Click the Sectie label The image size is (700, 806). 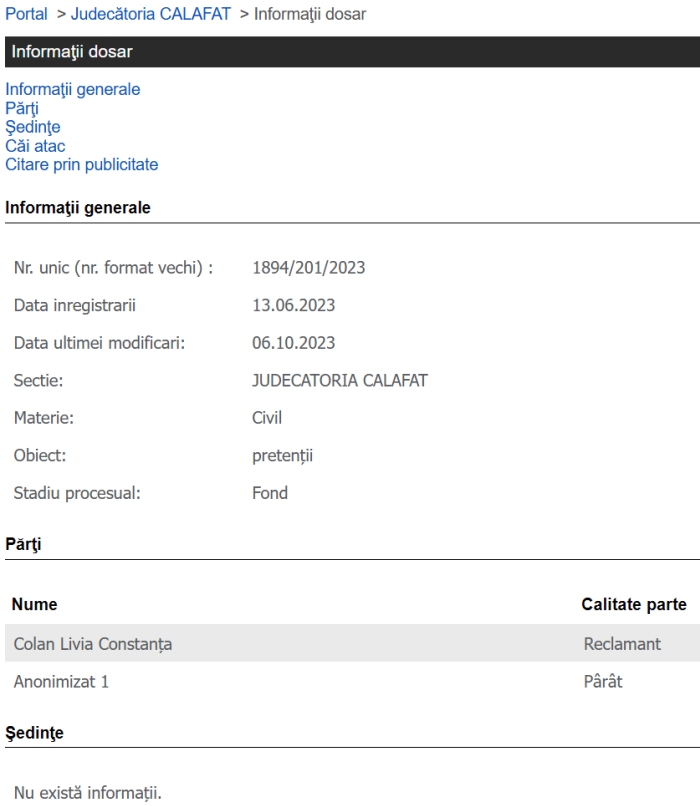point(38,380)
